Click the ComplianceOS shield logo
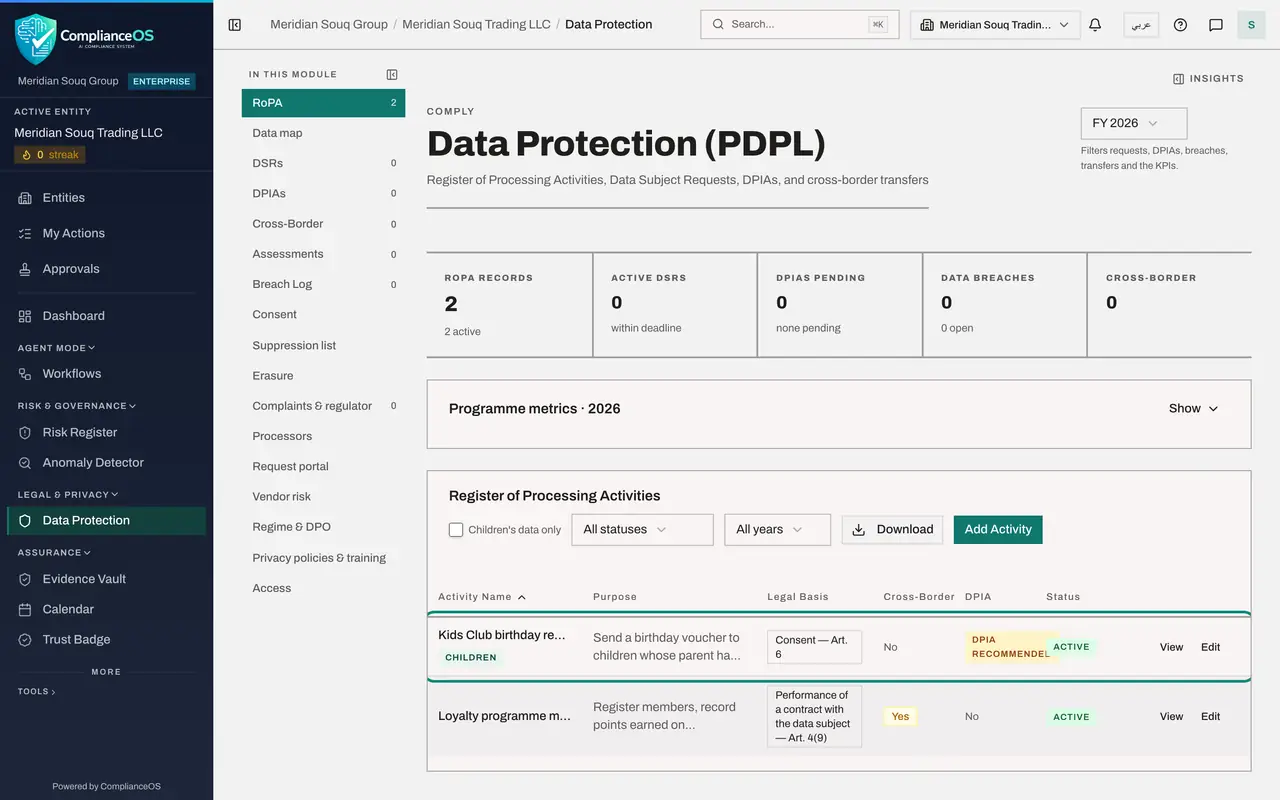This screenshot has height=800, width=1280. 36,38
